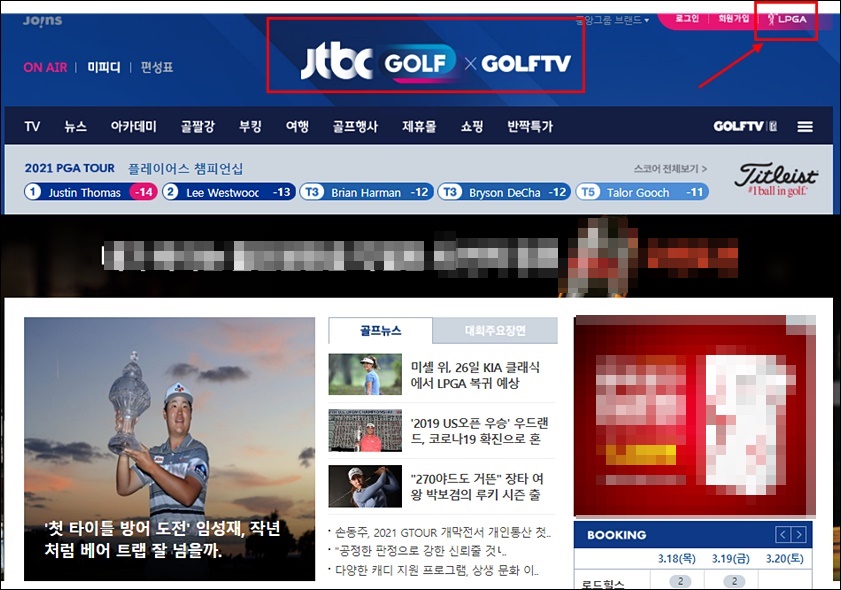
Task: Click 회원가입 sign-up button
Action: point(734,19)
